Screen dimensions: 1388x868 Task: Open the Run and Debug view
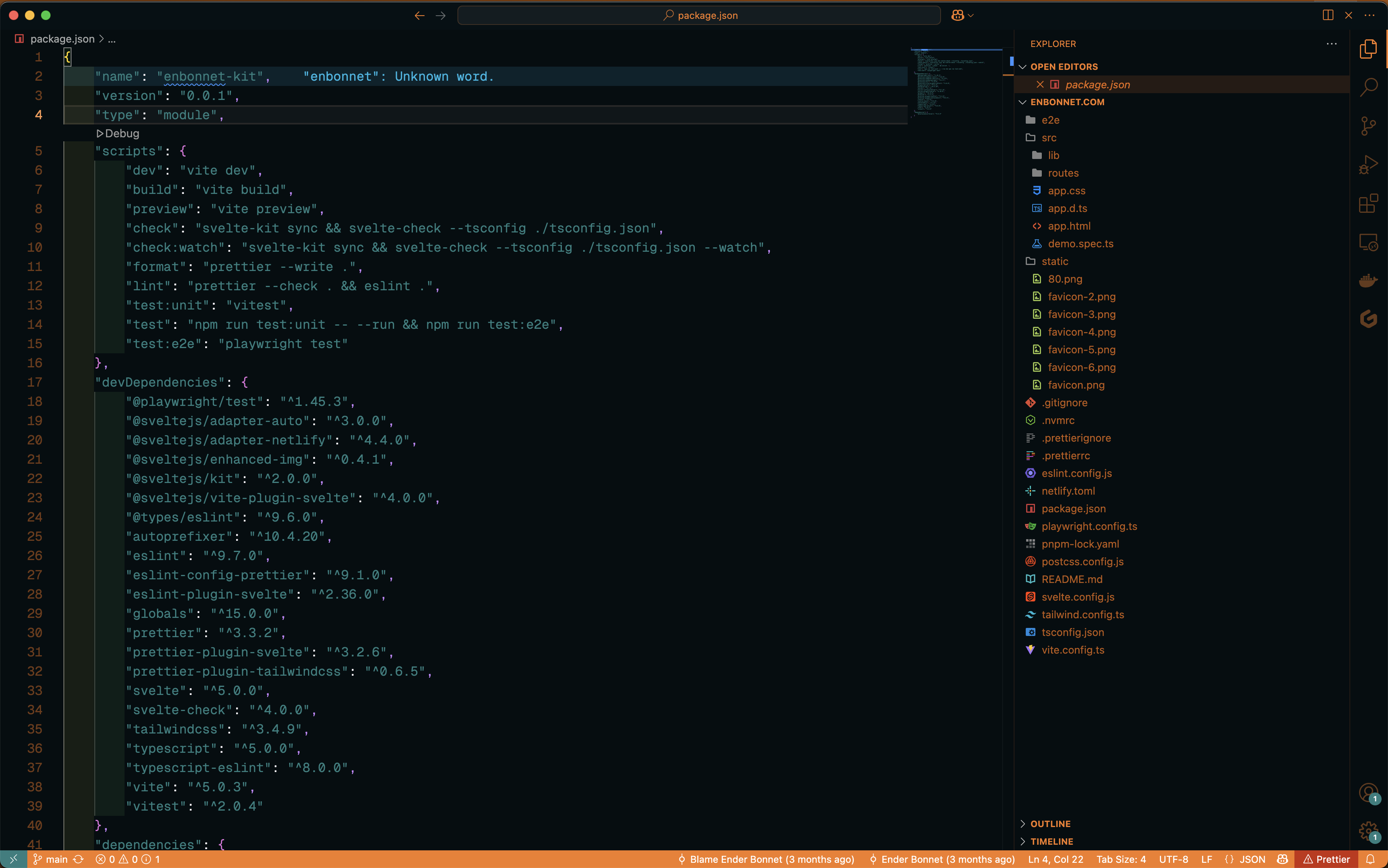(x=1368, y=165)
